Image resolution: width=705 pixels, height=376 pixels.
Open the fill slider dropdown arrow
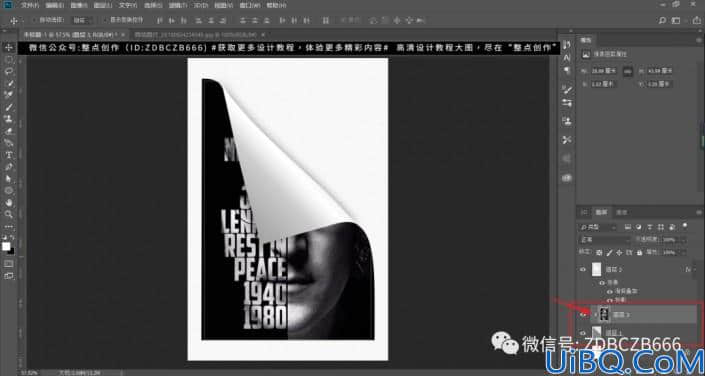click(683, 253)
